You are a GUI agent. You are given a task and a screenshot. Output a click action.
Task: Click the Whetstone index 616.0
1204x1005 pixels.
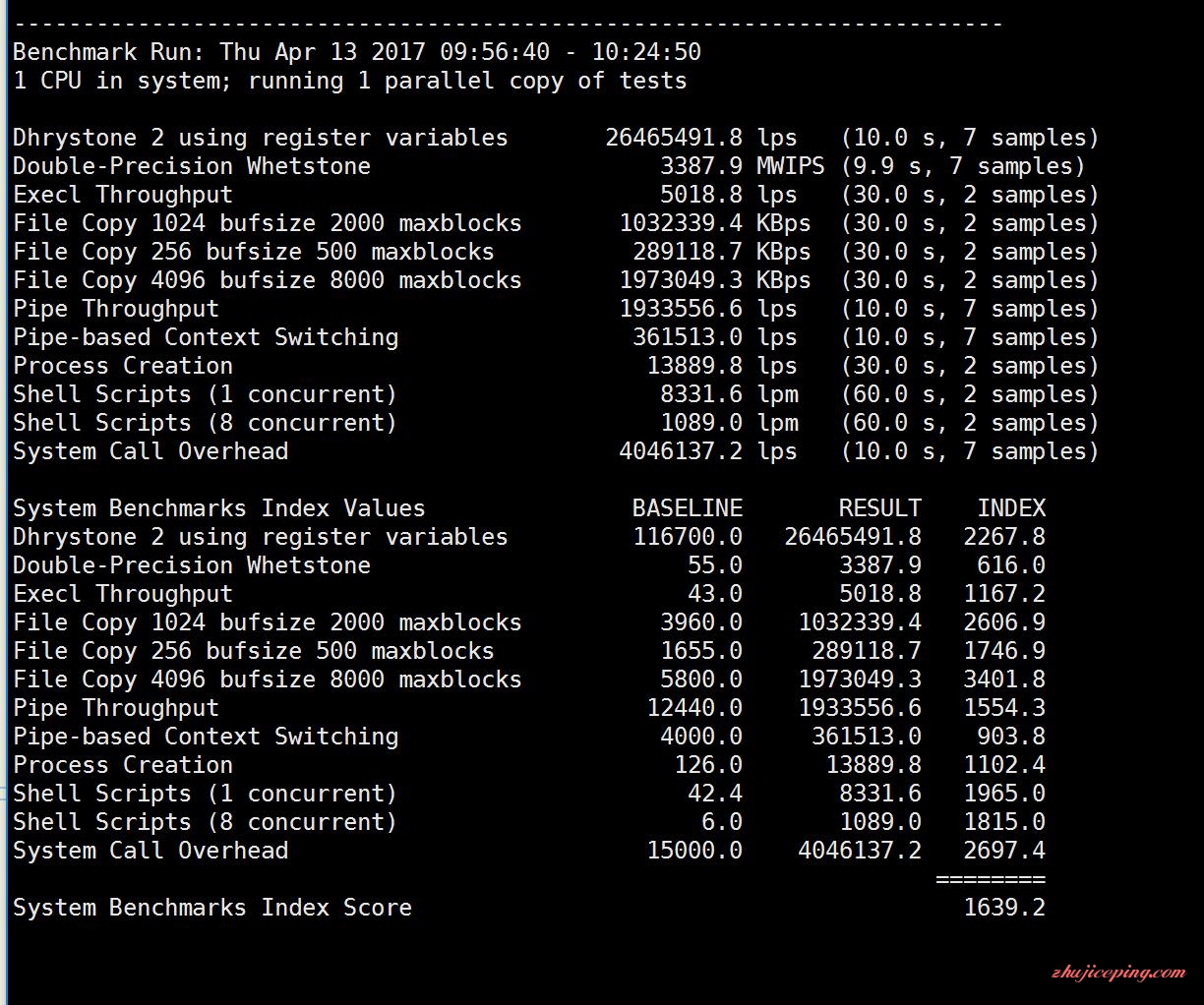point(1012,565)
